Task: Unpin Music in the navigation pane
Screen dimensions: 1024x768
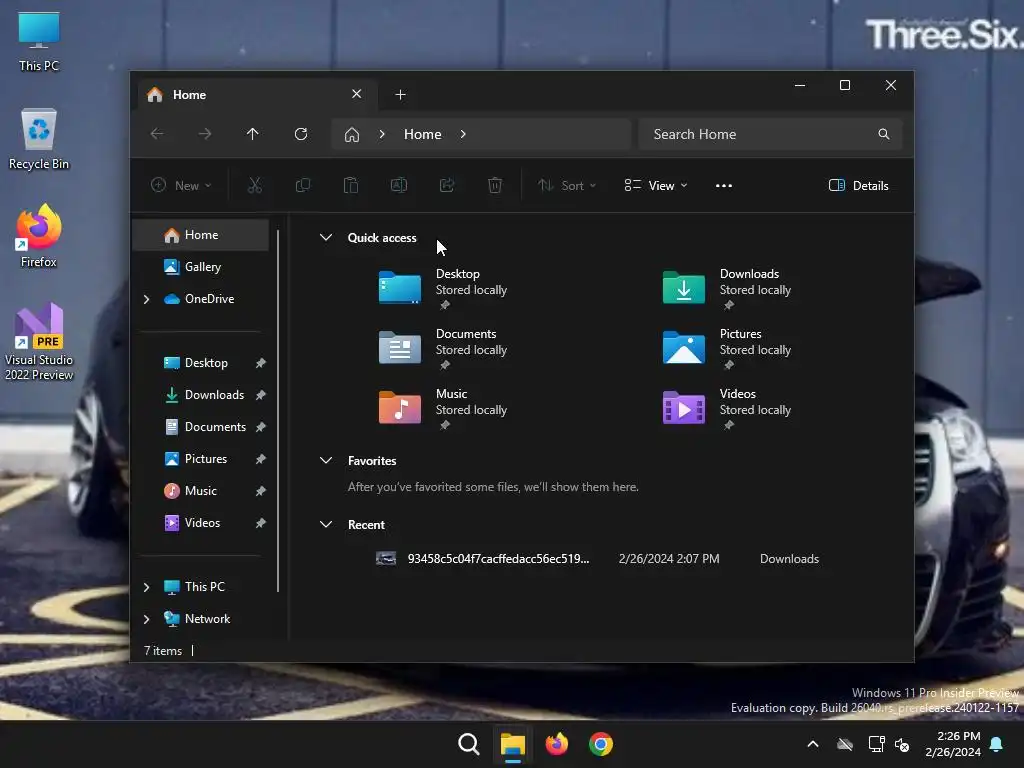Action: click(x=261, y=491)
